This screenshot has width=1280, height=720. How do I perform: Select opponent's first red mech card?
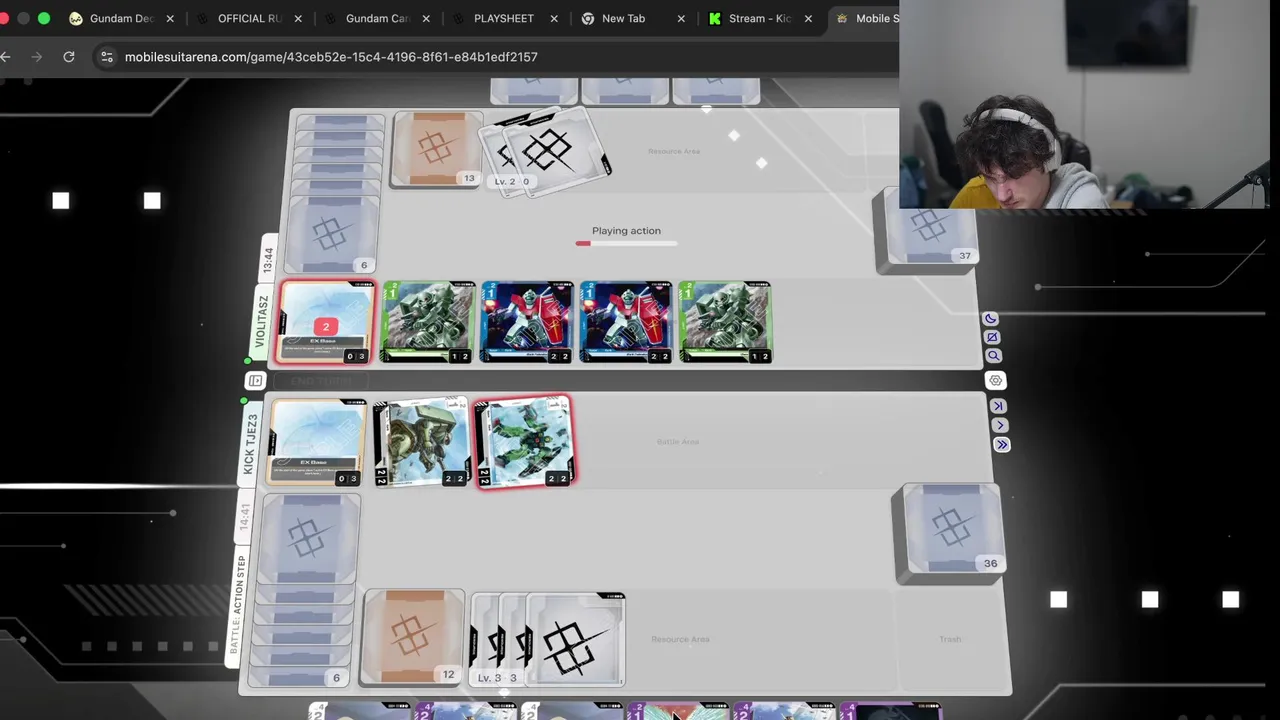[x=527, y=322]
